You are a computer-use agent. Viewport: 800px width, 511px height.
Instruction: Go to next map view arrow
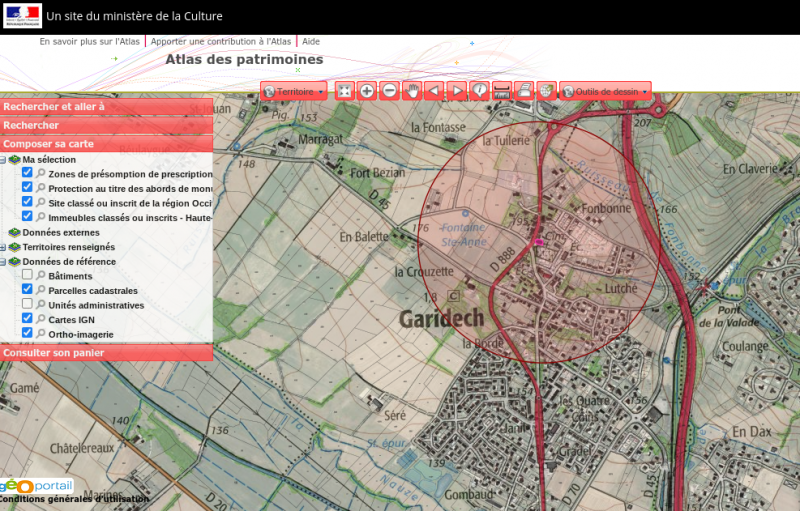(x=457, y=91)
